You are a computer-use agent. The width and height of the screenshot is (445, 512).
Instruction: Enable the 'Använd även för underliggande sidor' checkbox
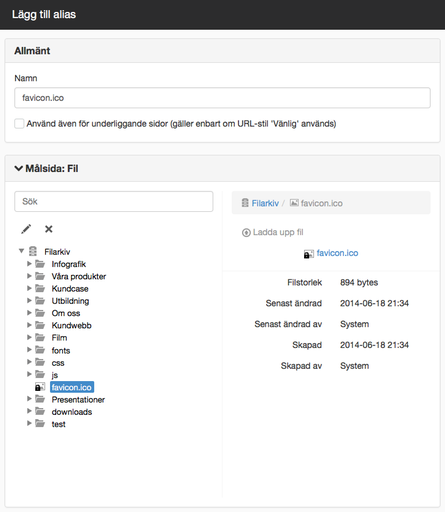click(x=19, y=123)
